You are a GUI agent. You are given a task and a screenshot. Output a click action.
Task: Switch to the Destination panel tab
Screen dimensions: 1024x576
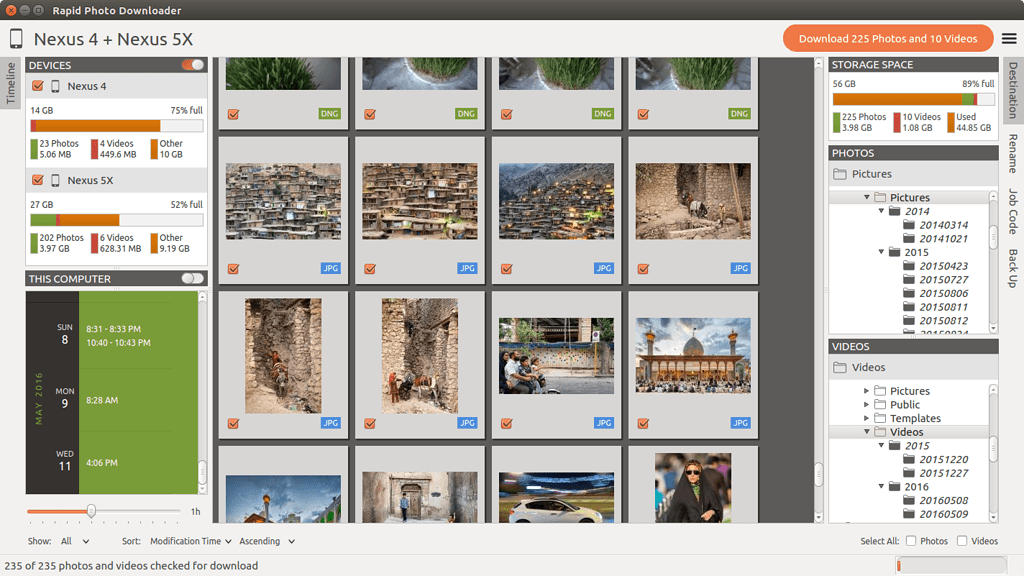tap(1012, 92)
